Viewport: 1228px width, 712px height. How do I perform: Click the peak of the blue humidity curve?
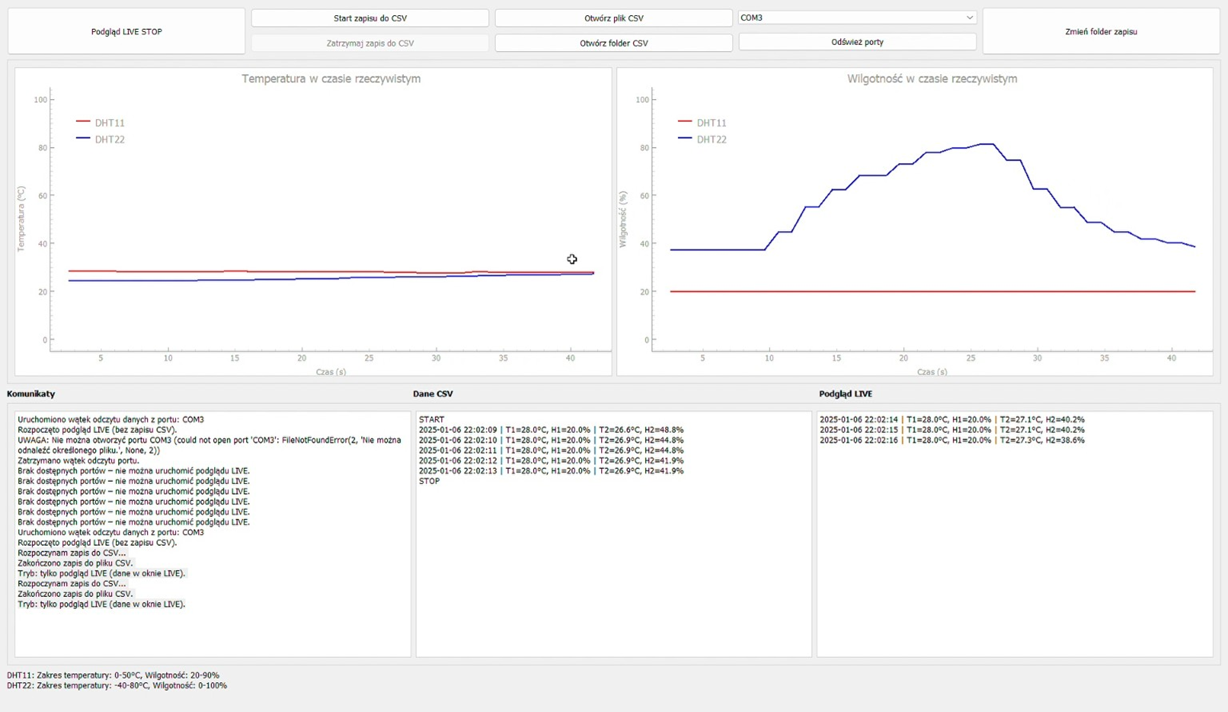(986, 144)
